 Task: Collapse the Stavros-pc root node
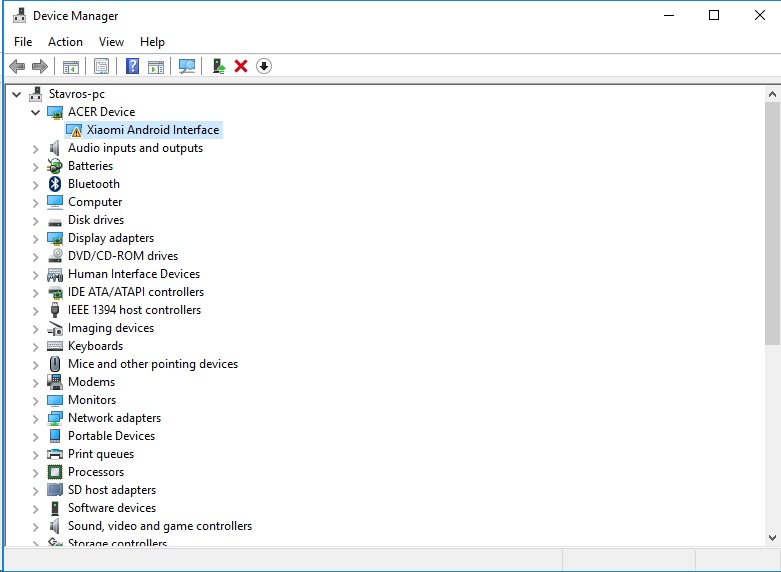pos(17,94)
